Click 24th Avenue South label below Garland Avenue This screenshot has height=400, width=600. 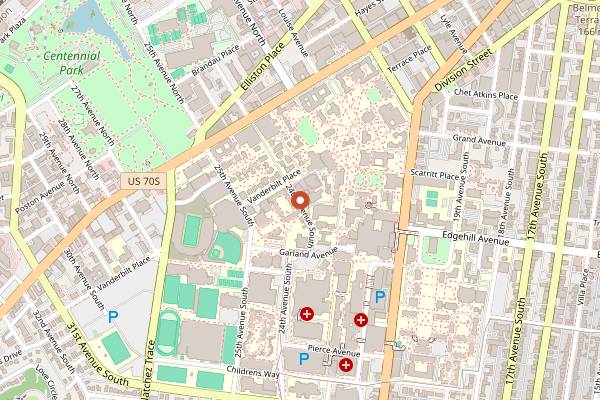285,299
